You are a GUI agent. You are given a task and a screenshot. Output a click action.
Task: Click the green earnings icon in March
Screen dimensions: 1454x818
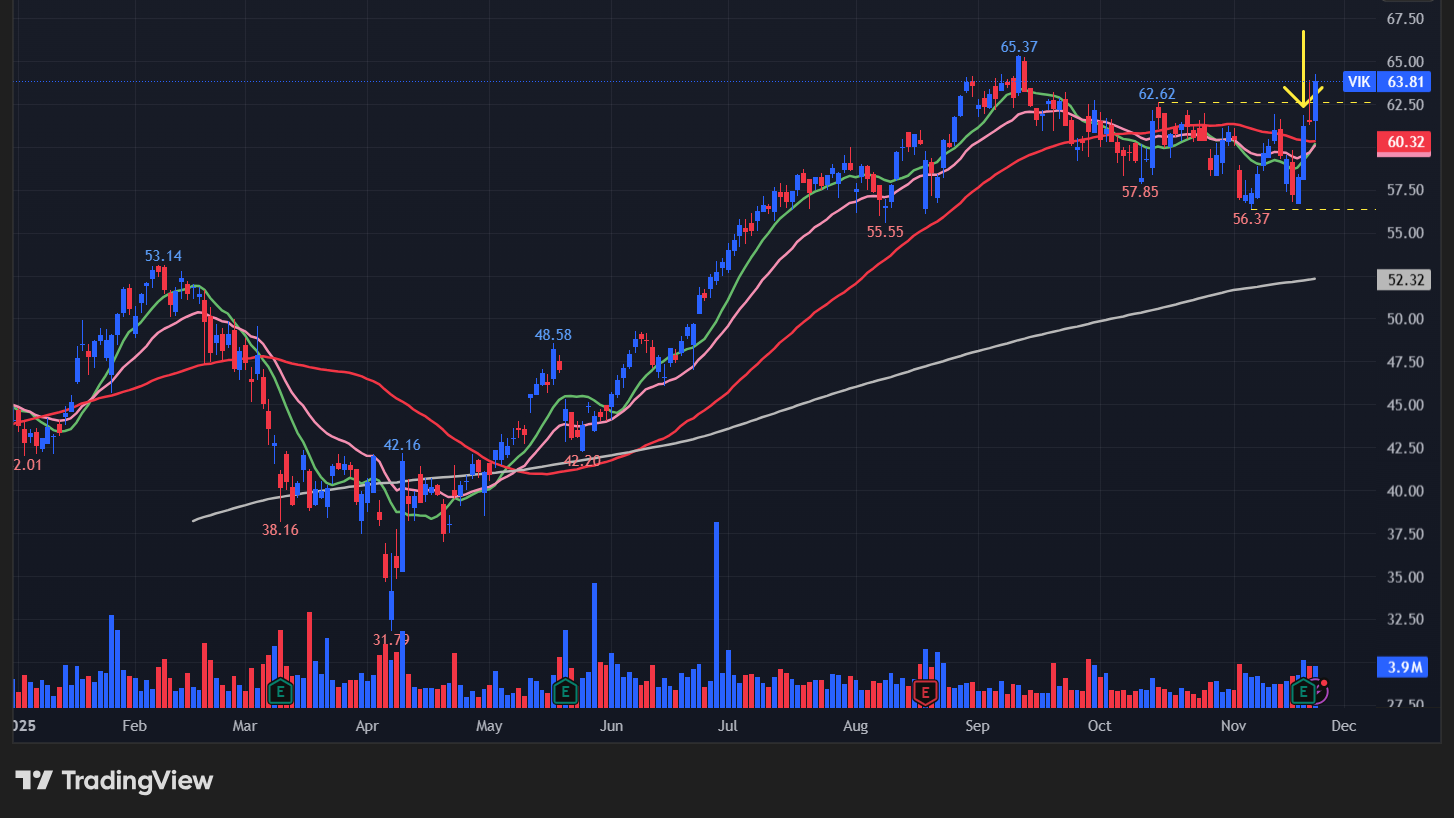click(x=280, y=691)
